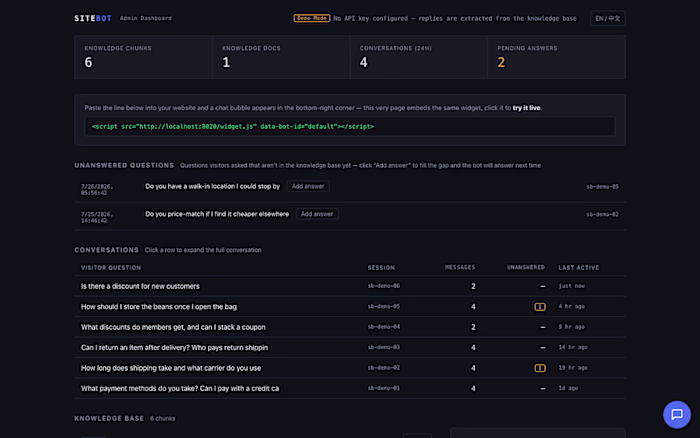Viewport: 700px width, 438px height.
Task: Click the Conversations section heading
Action: click(106, 250)
